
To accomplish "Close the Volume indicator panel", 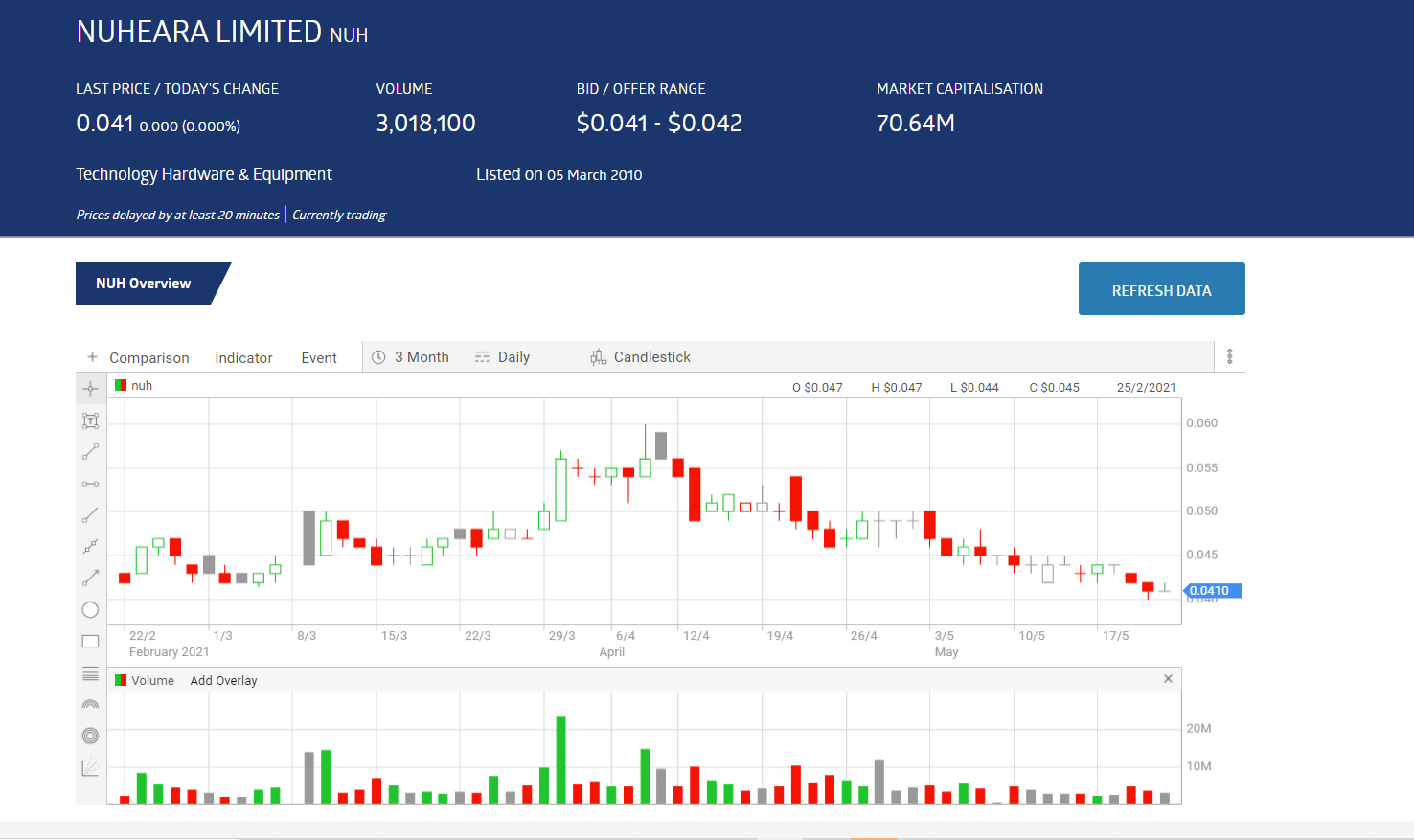I will [x=1168, y=679].
